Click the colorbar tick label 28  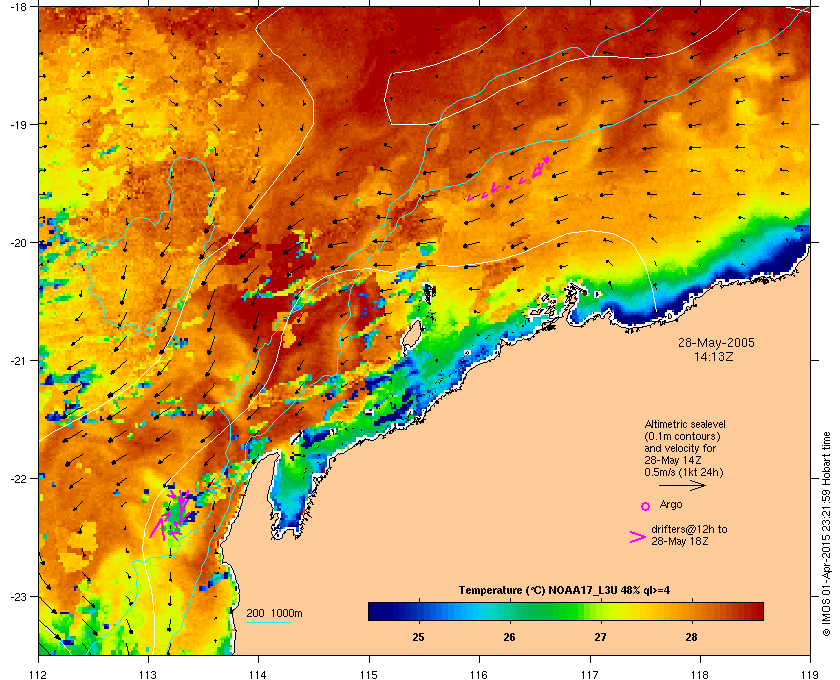pyautogui.click(x=692, y=637)
